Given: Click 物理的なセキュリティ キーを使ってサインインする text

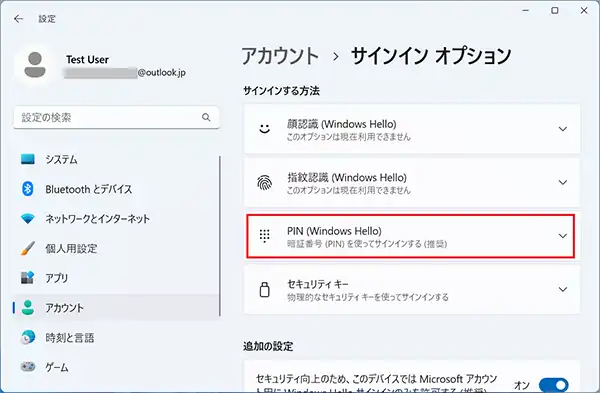Looking at the screenshot, I should [367, 297].
